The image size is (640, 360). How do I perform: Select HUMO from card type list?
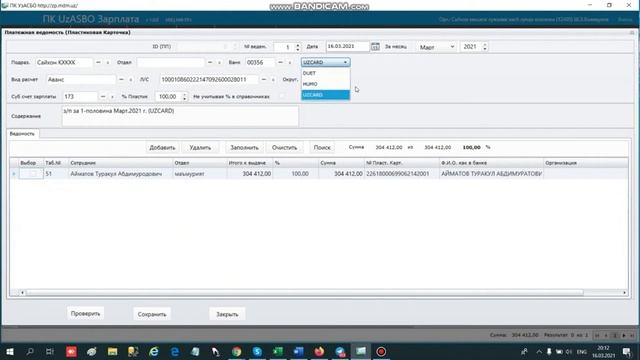[x=325, y=84]
